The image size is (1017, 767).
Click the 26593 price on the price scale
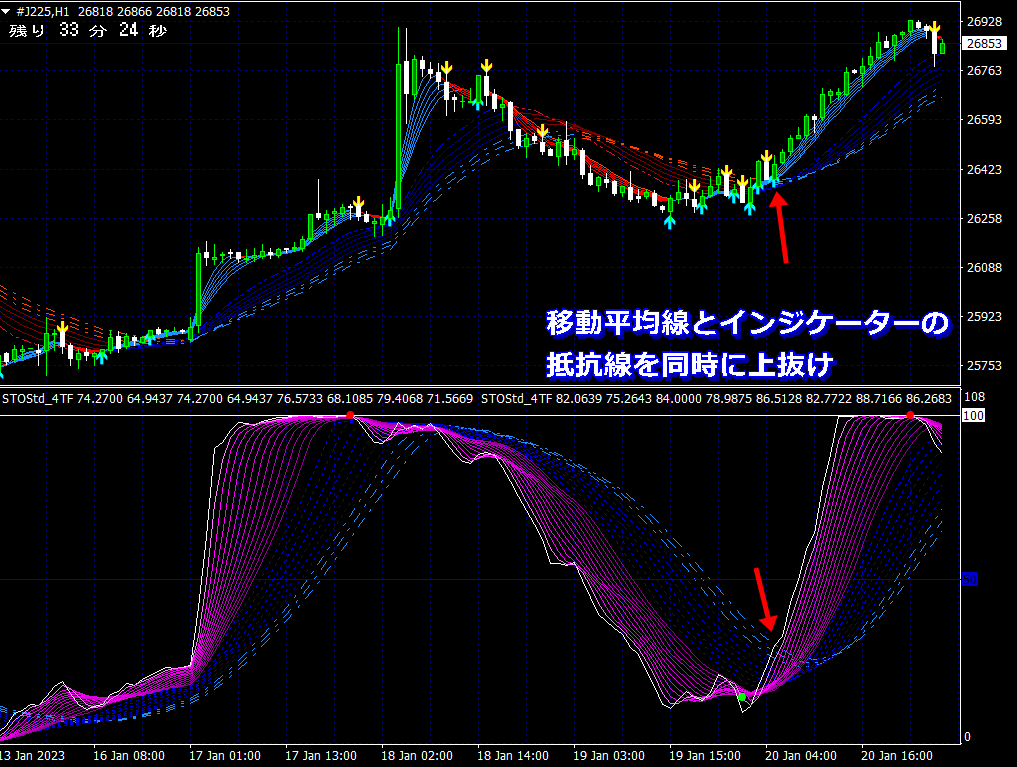pos(984,120)
